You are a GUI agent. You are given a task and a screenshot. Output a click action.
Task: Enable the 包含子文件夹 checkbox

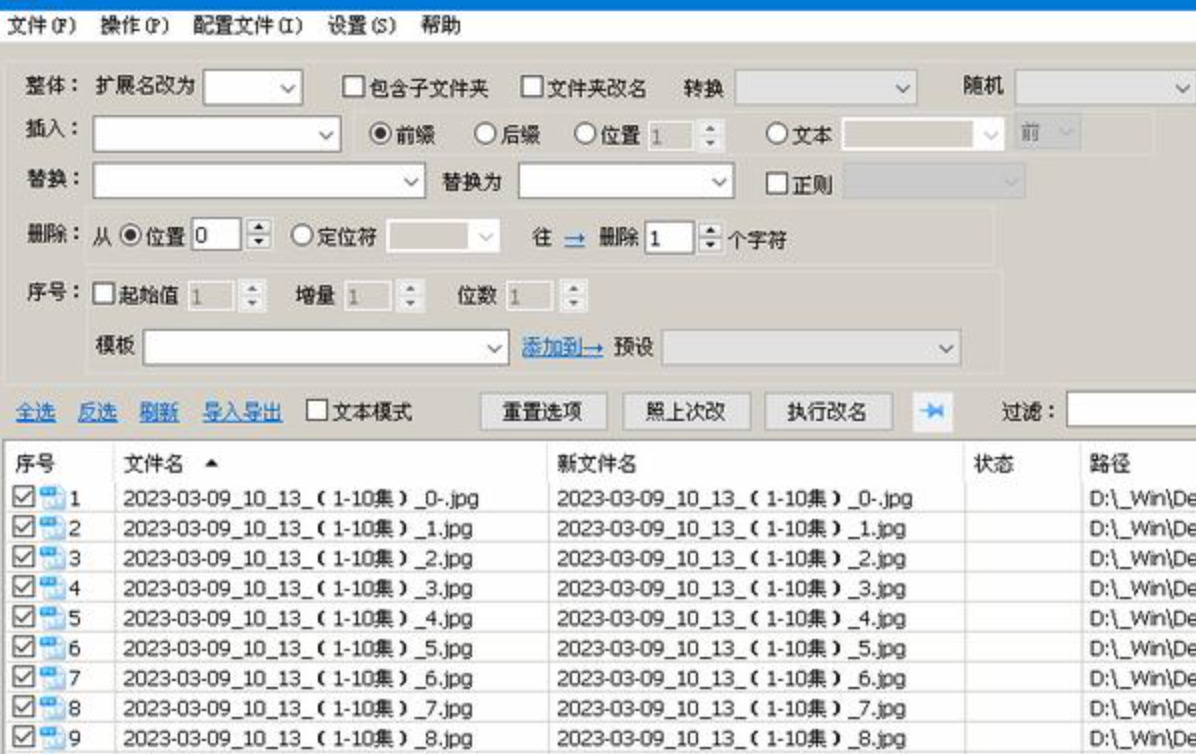tap(353, 87)
